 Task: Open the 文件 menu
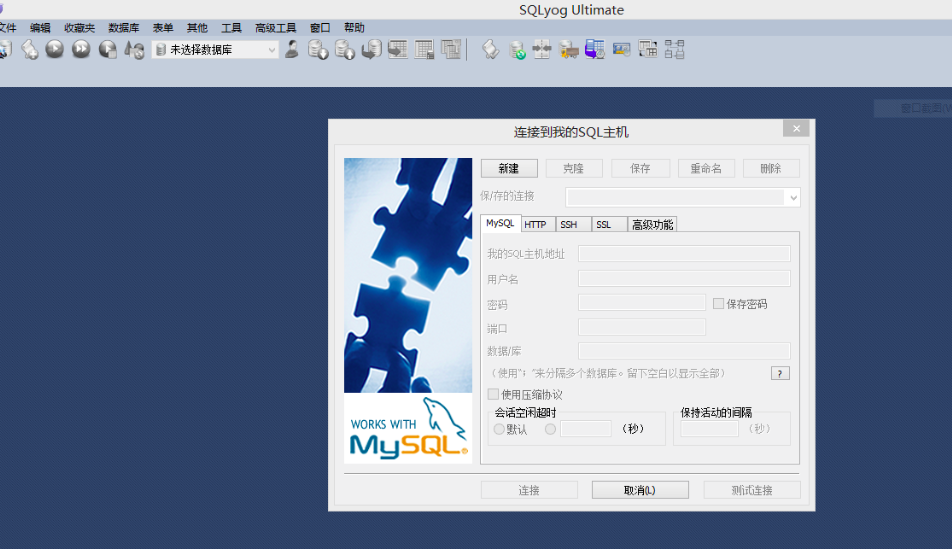(7, 27)
